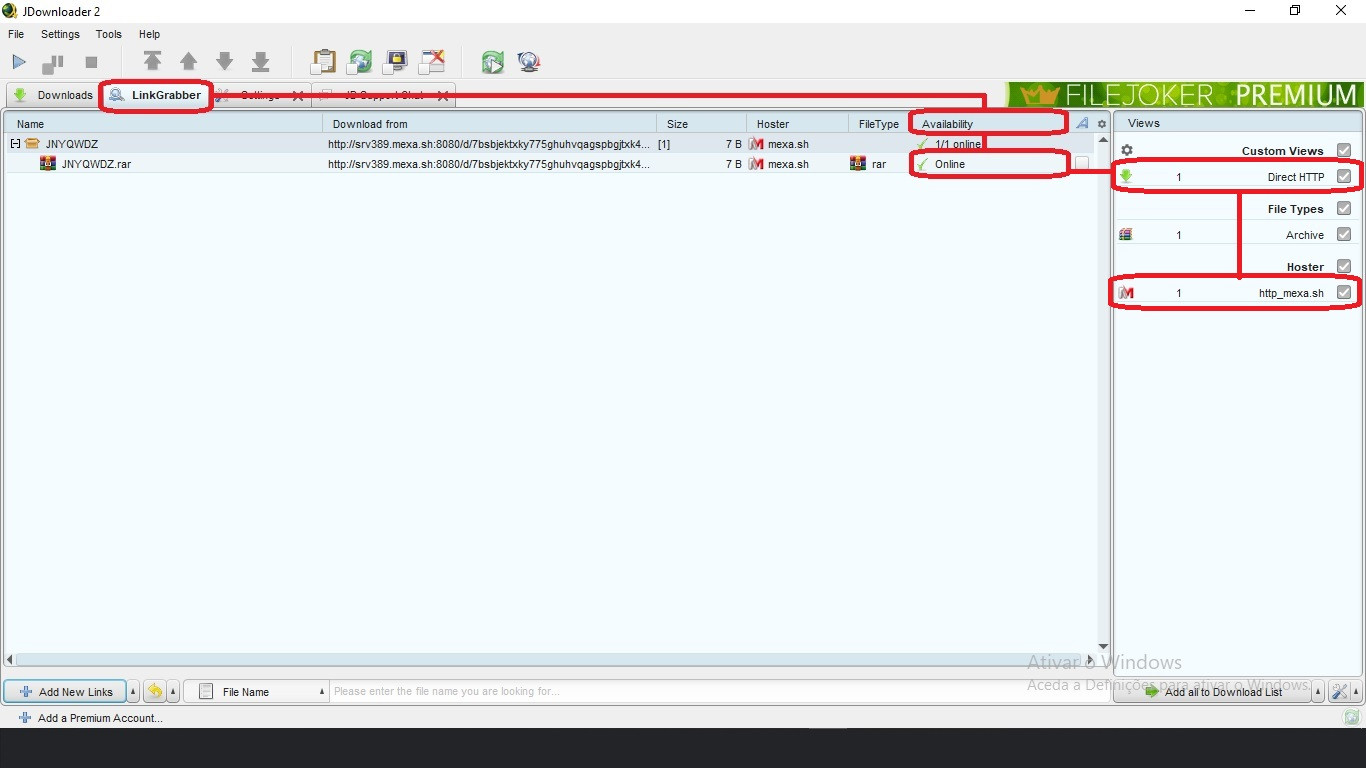Click Add a Premium Account link
Image resolution: width=1366 pixels, height=768 pixels.
click(90, 718)
